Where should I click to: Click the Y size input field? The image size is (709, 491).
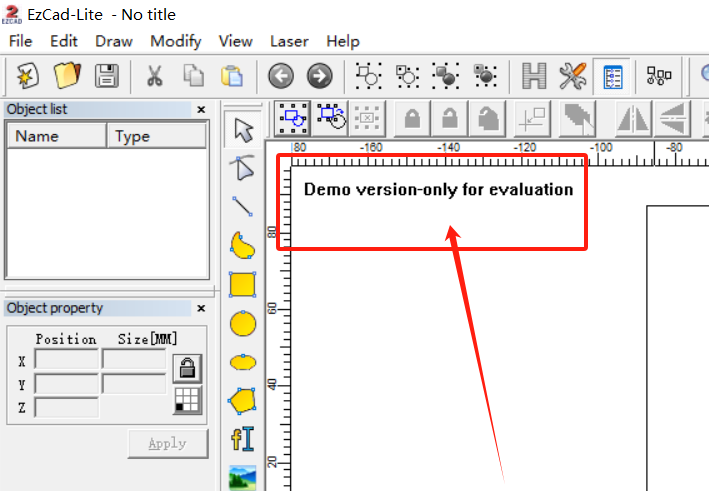click(x=134, y=384)
